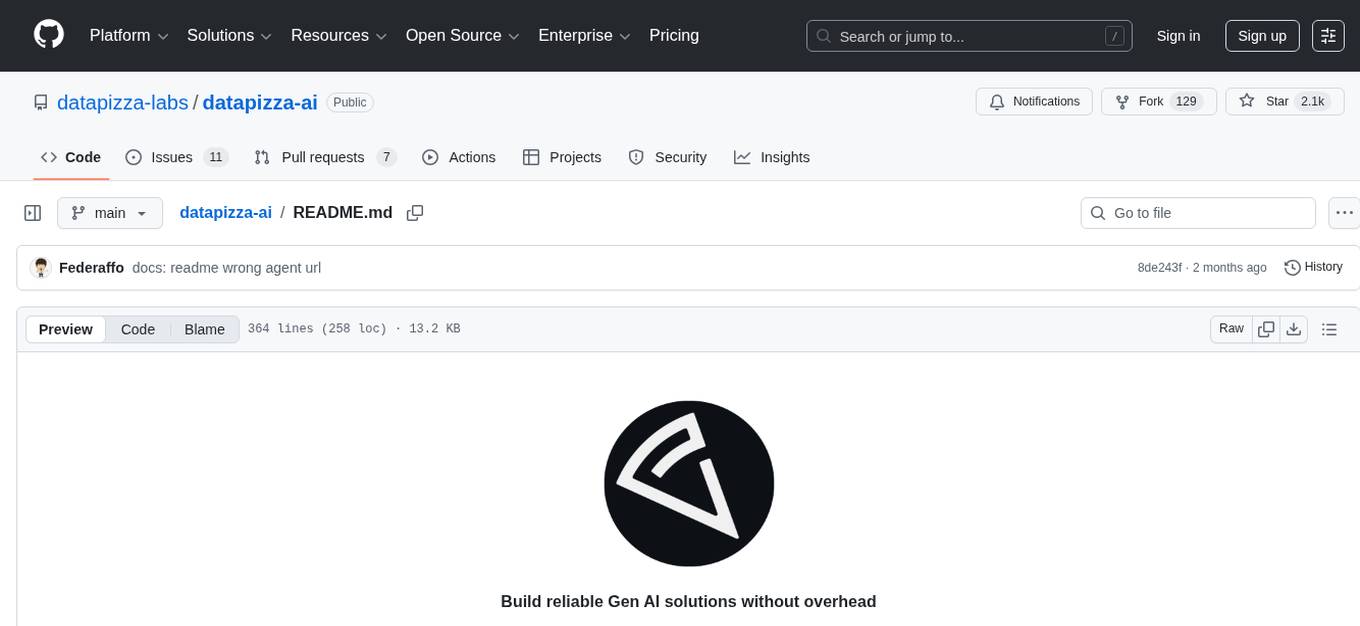Copy the README.md file path
This screenshot has height=626, width=1360.
415,212
